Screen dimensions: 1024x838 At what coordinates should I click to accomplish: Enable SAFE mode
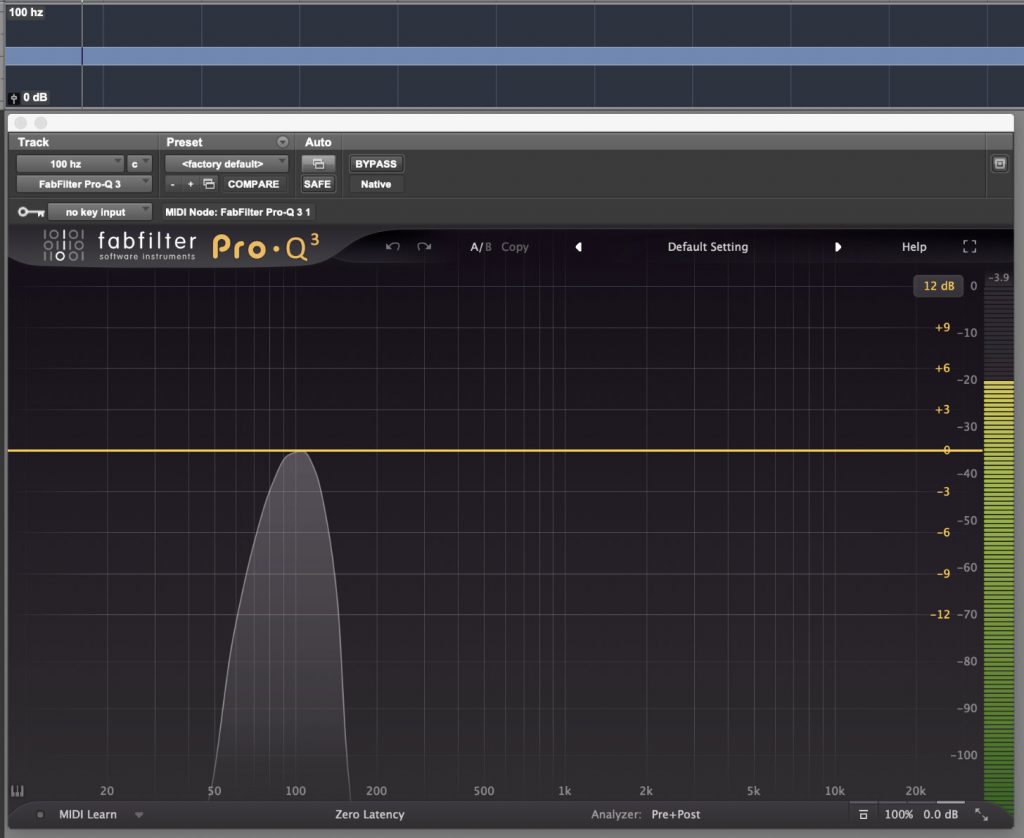coord(318,184)
